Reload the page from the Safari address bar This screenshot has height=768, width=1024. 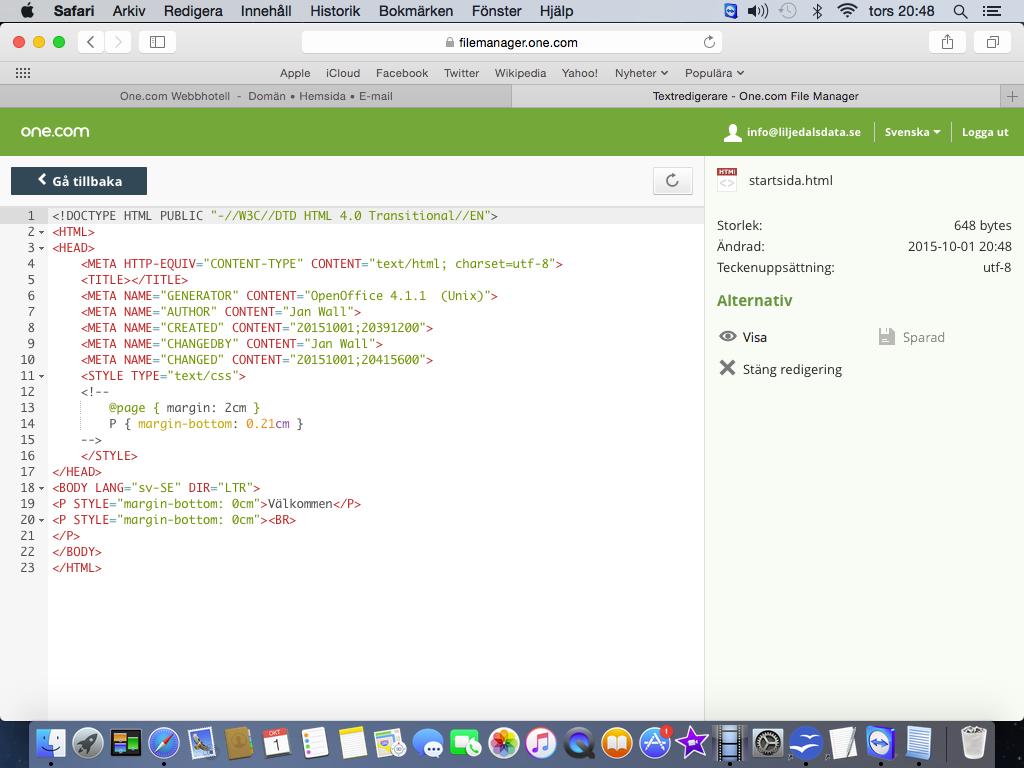pos(709,42)
